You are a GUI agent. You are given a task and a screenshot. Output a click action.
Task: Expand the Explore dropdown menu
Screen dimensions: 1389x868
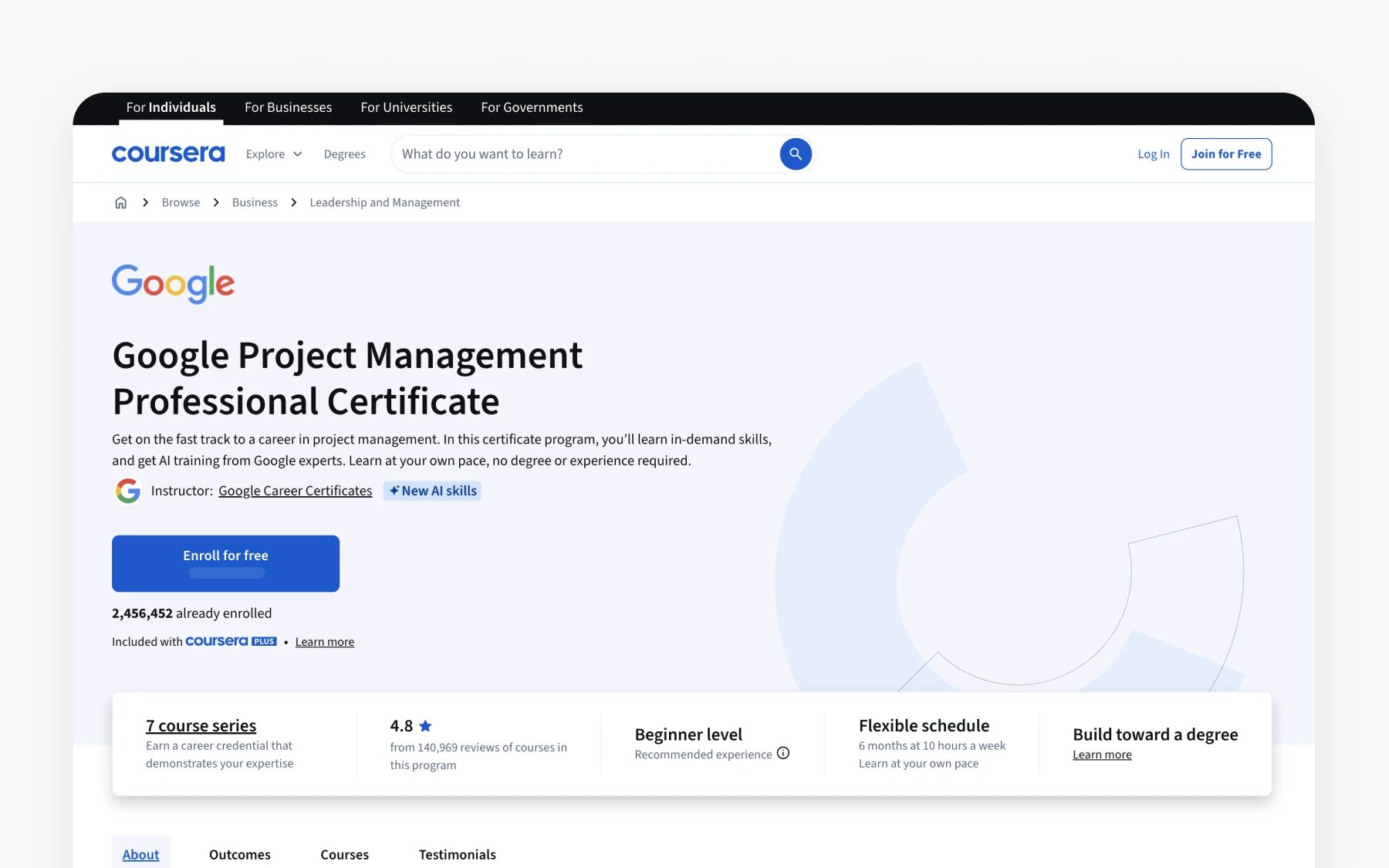pyautogui.click(x=274, y=154)
